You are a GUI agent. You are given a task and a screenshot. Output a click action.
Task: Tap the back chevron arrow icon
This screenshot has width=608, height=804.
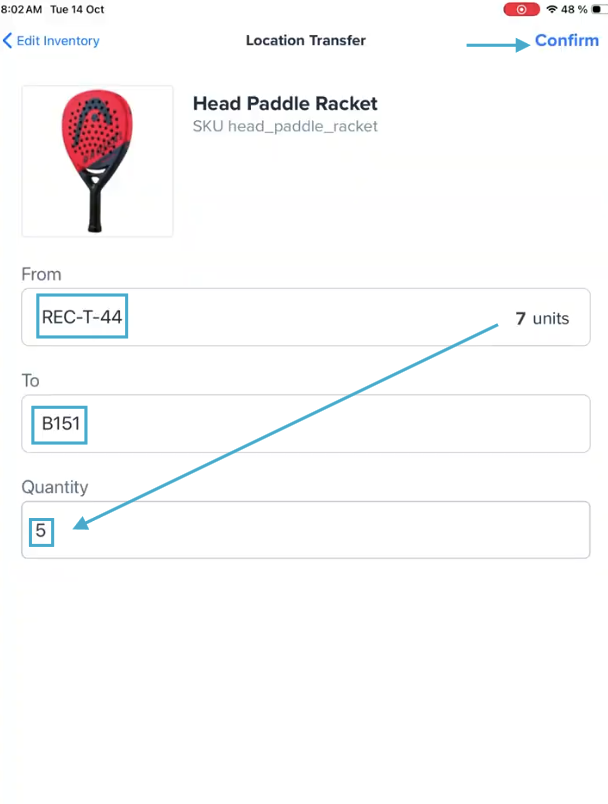tap(8, 41)
